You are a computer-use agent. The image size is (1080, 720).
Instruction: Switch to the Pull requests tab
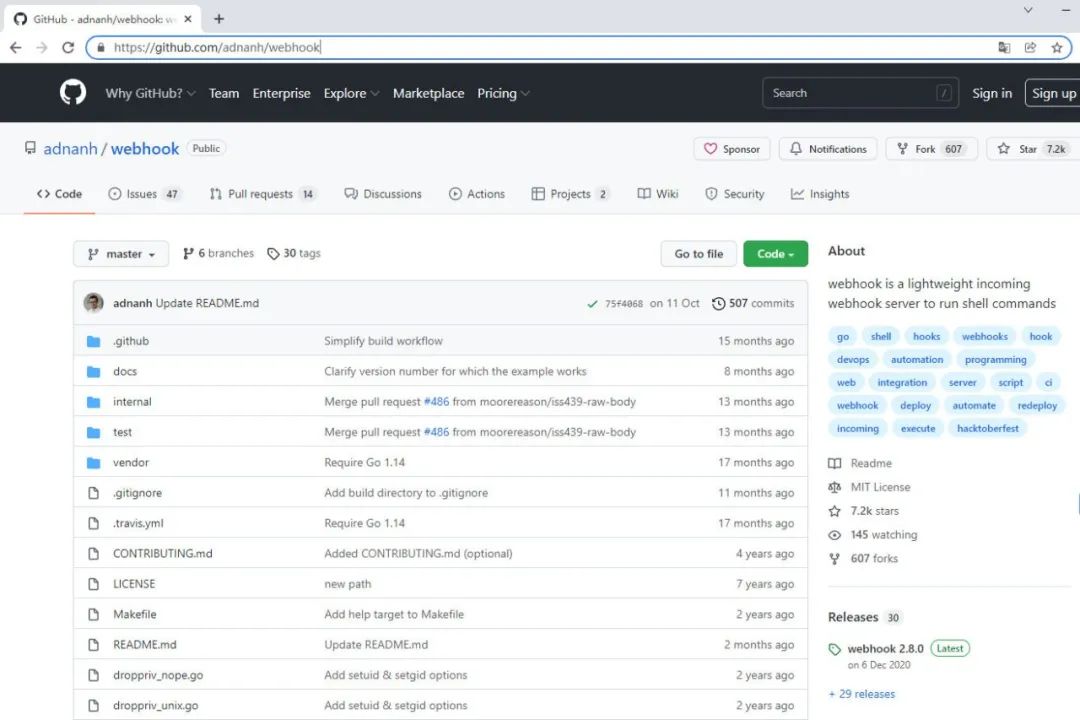click(262, 194)
